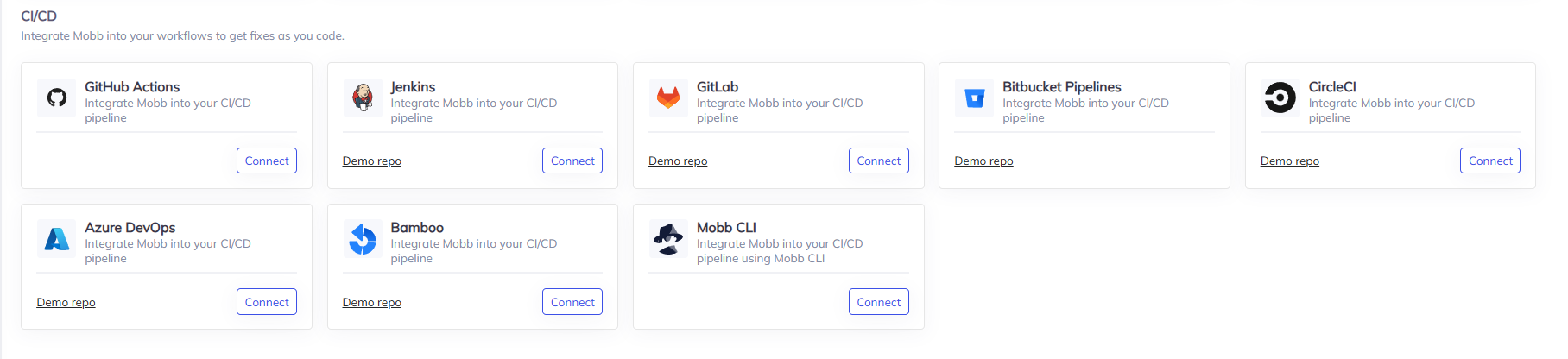Click the CircleCI logo icon
The width and height of the screenshot is (1568, 359).
(1280, 98)
